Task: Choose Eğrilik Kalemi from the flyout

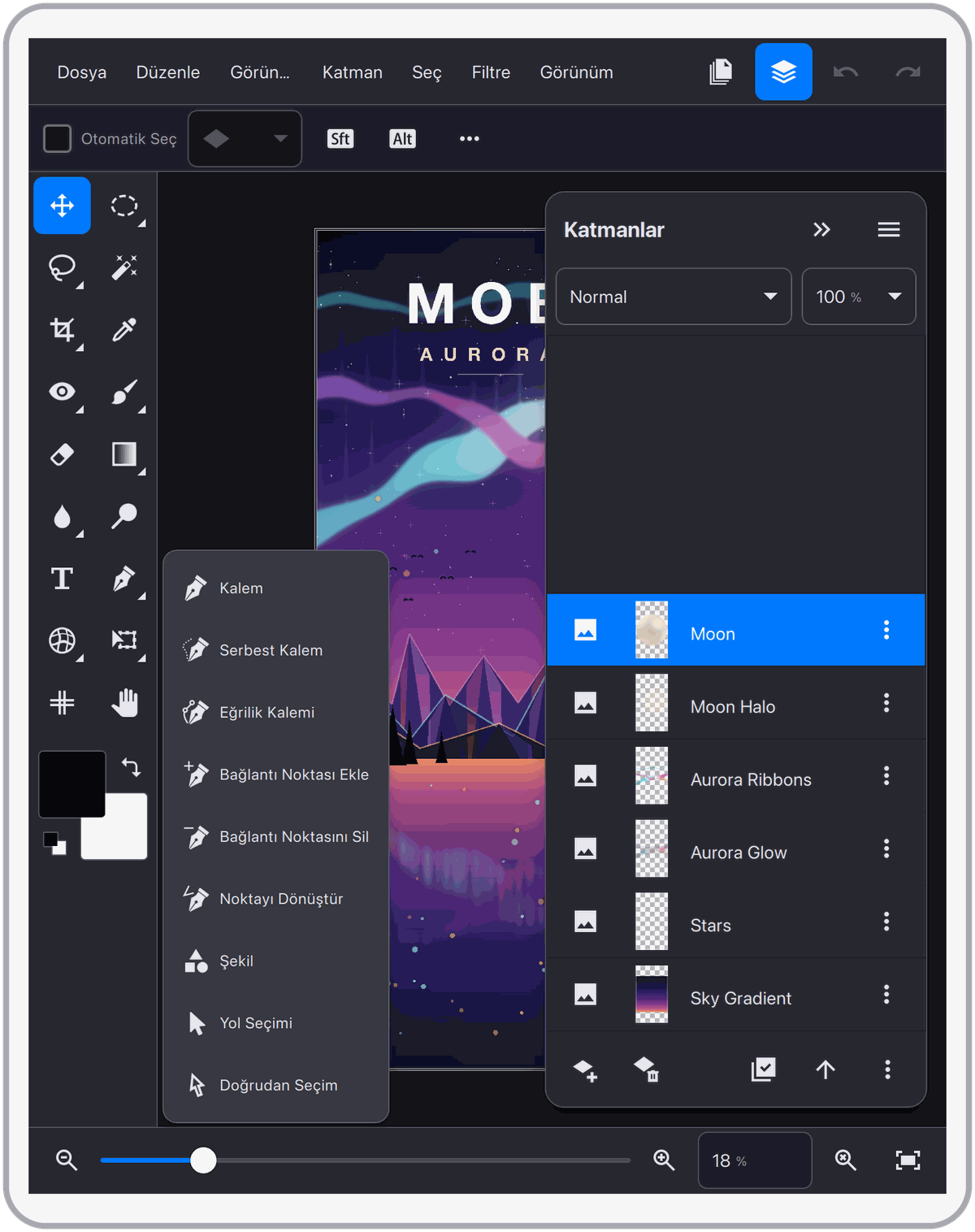Action: tap(276, 713)
